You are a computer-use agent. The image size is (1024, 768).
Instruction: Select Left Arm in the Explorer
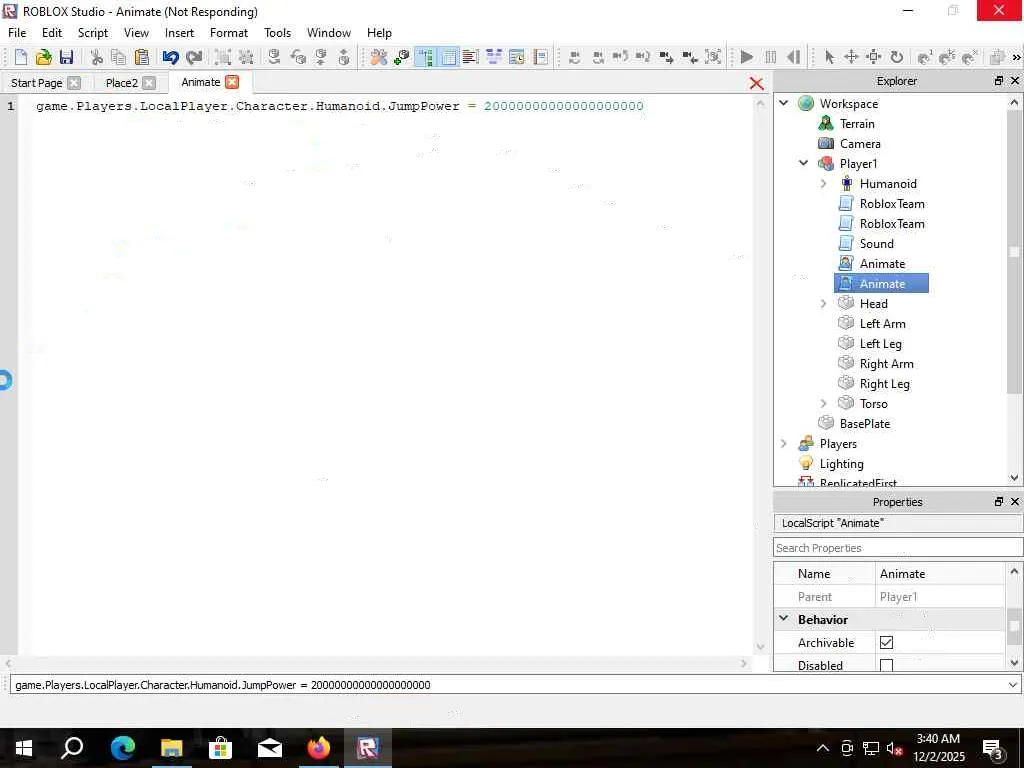click(882, 324)
